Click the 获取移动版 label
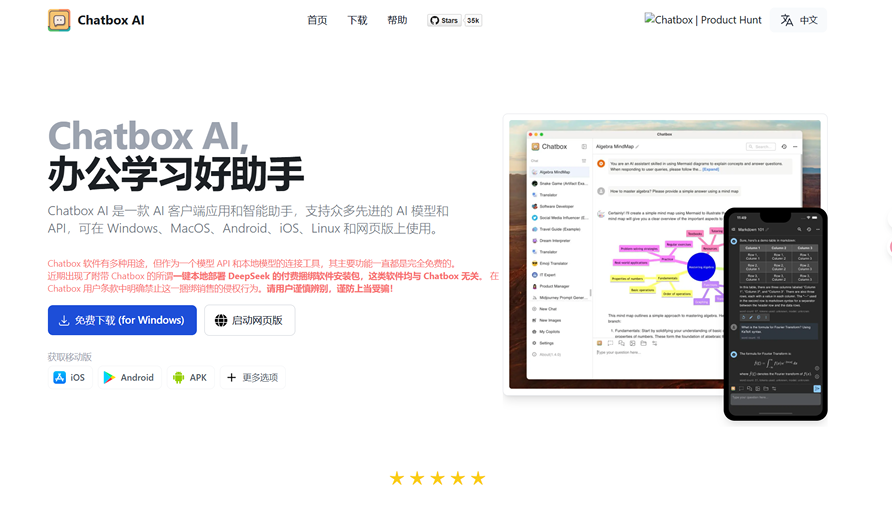892x505 pixels. click(69, 357)
